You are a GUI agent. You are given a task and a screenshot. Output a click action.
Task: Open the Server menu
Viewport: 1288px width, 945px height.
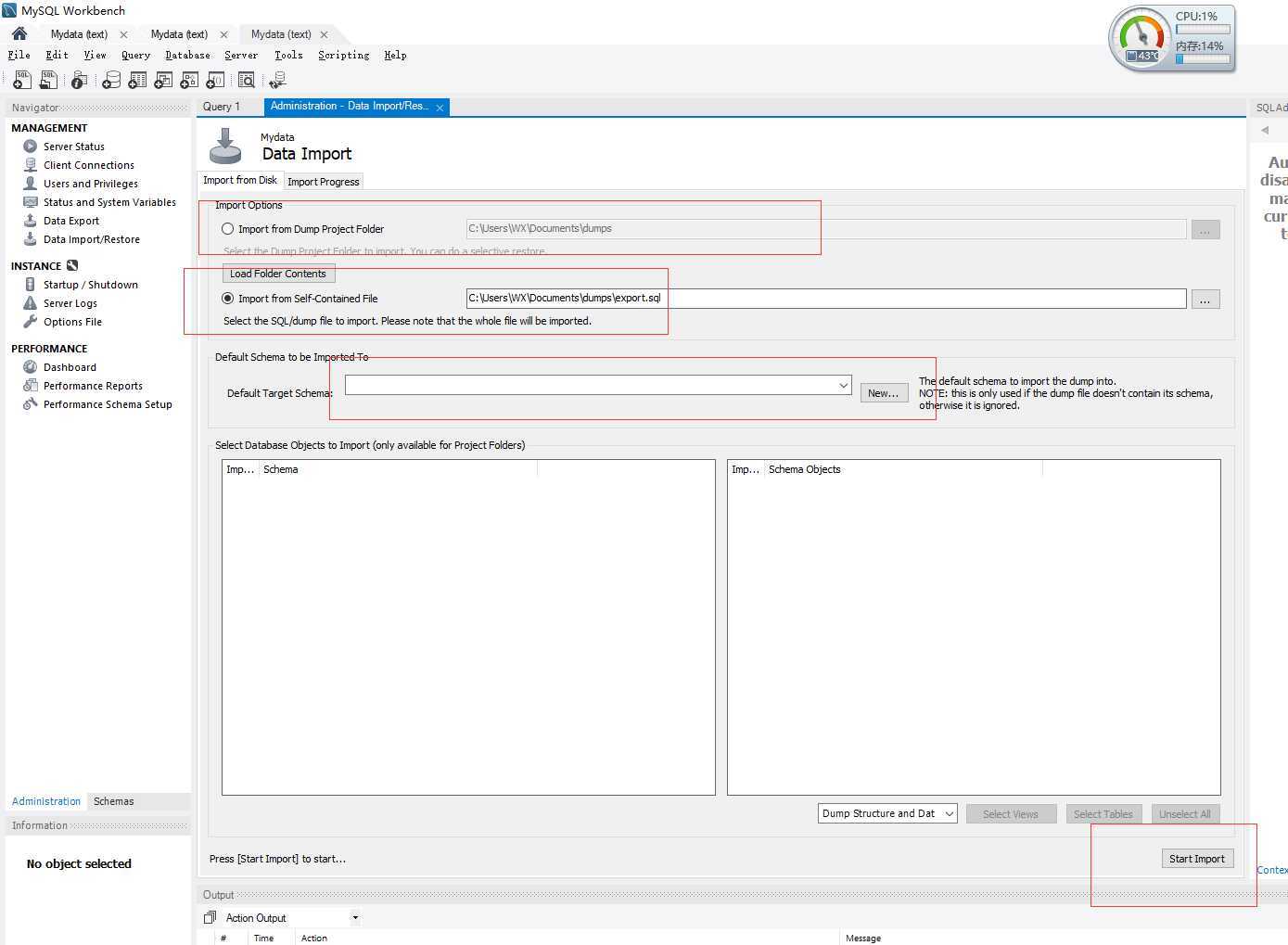(241, 55)
